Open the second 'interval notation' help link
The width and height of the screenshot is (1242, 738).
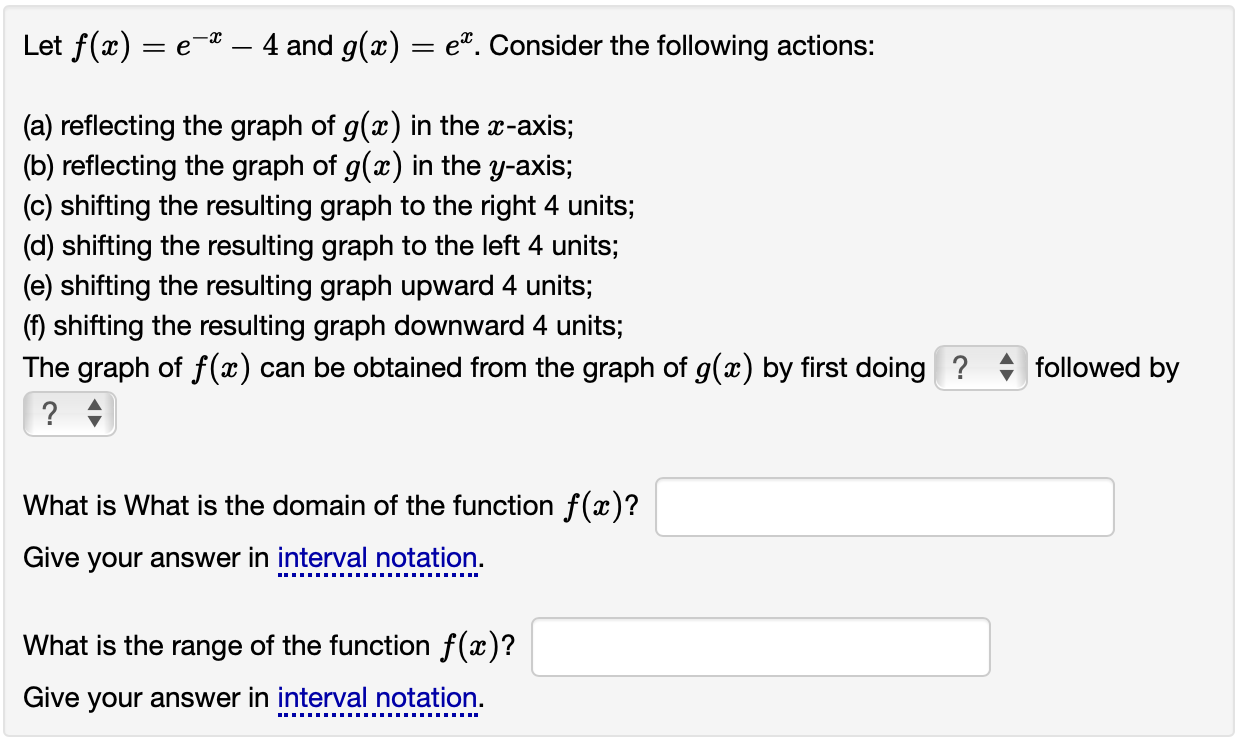point(378,697)
